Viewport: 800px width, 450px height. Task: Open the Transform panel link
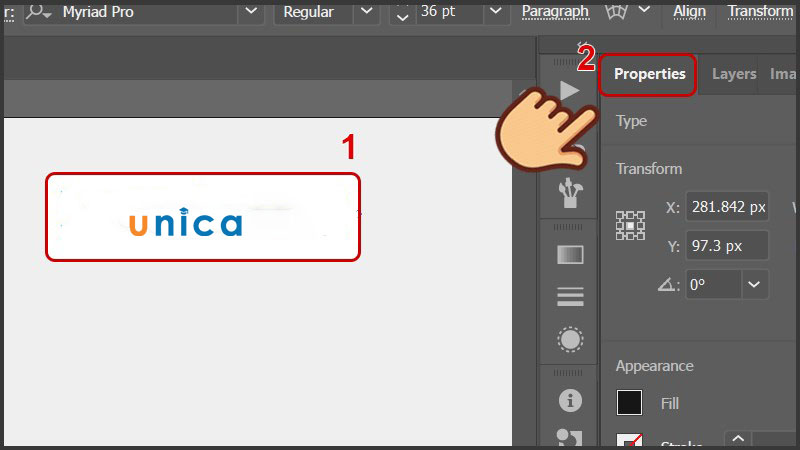pos(760,11)
